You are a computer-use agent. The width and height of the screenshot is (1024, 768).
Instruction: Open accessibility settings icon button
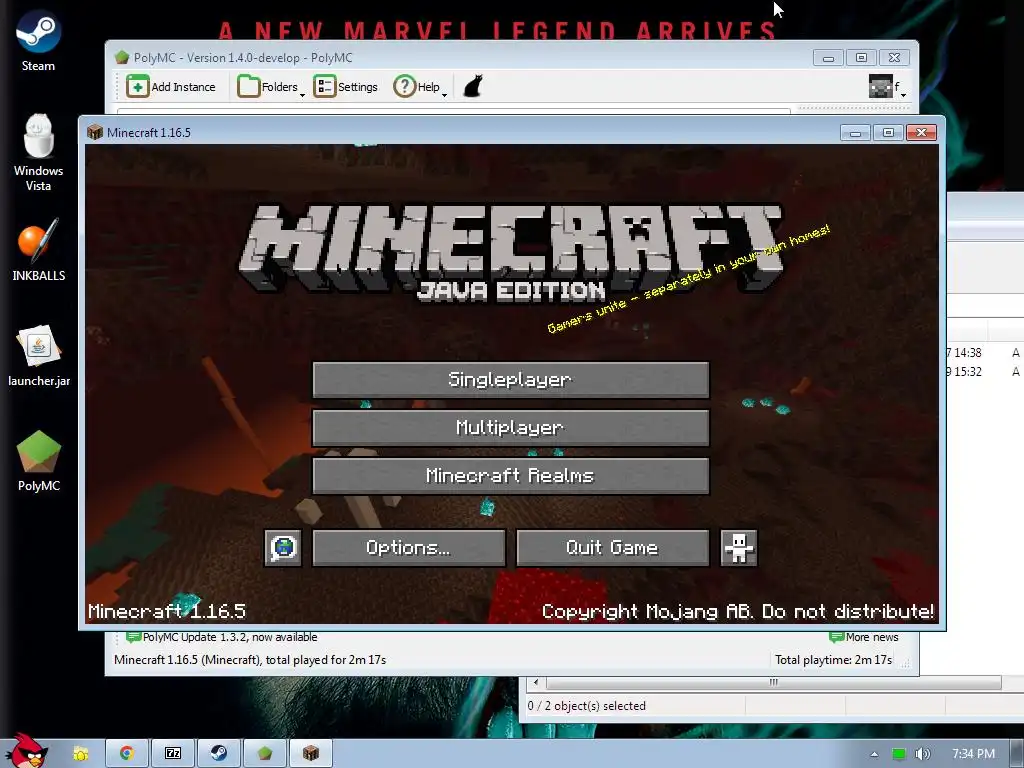(739, 547)
